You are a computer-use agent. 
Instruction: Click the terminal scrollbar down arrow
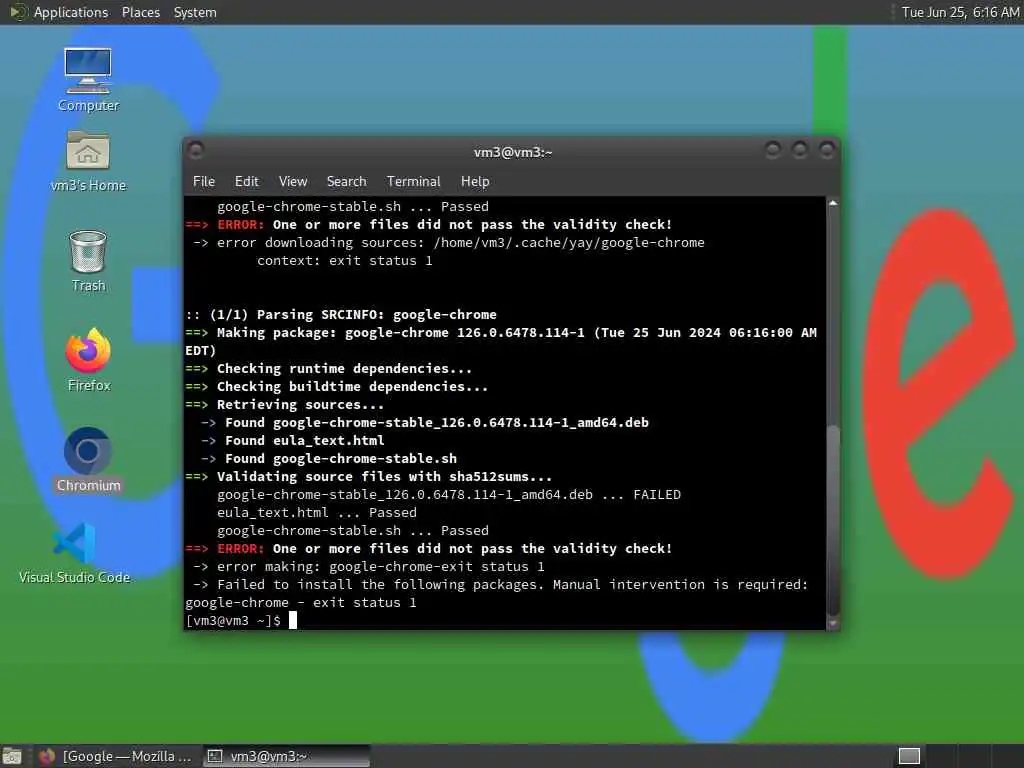833,624
